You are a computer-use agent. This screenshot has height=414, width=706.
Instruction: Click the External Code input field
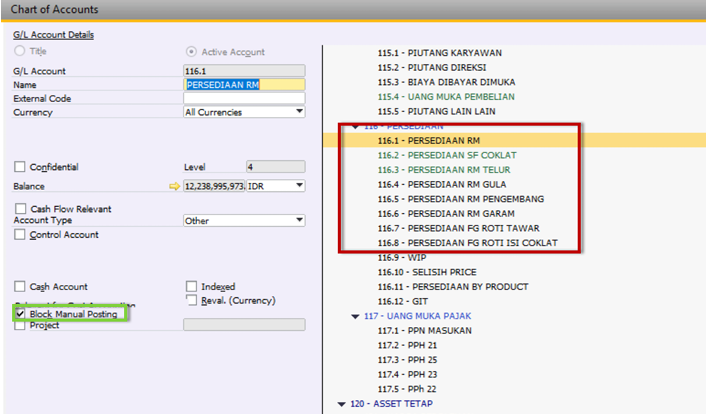[x=244, y=99]
